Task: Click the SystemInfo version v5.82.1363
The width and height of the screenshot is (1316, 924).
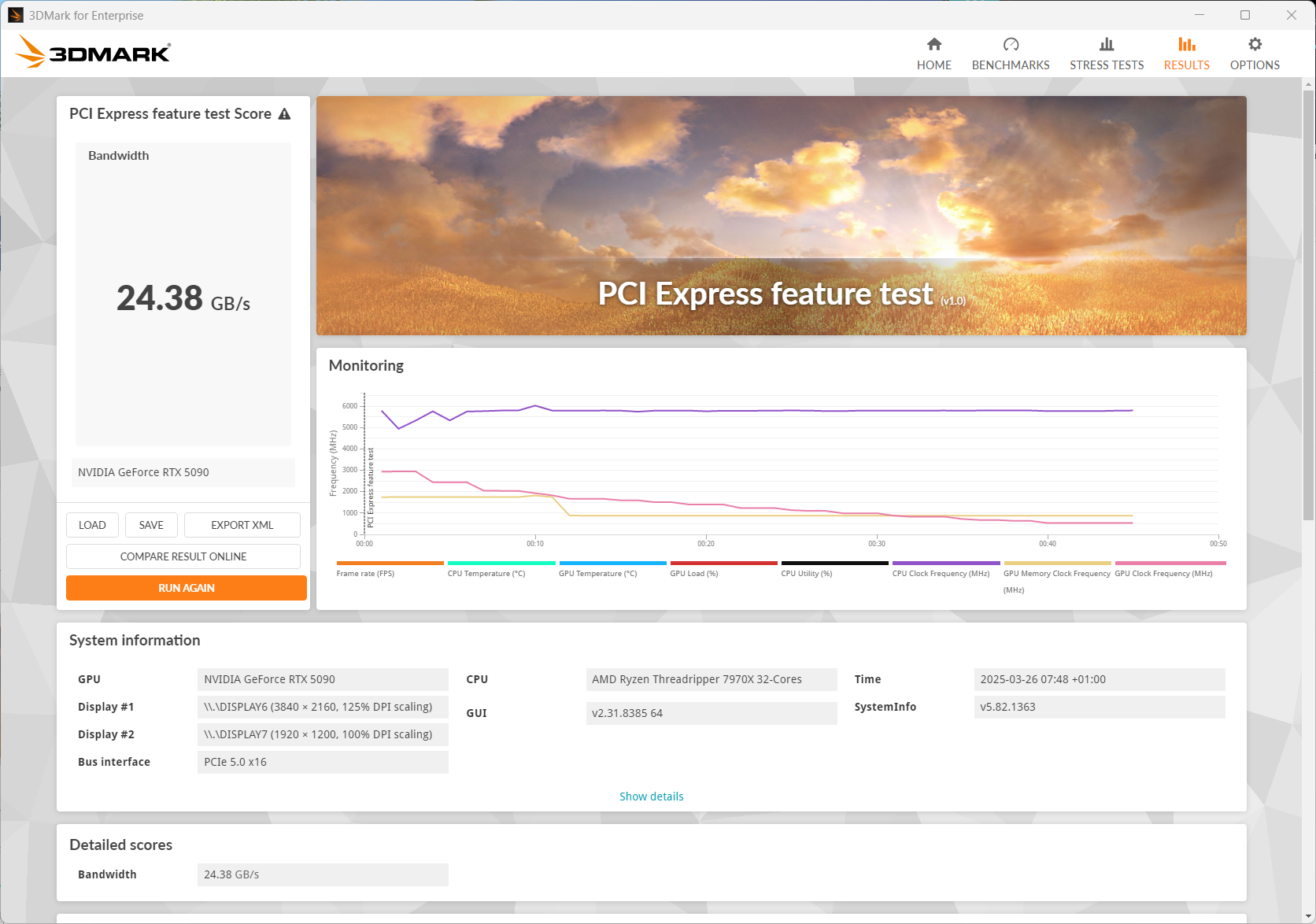Action: 1100,707
